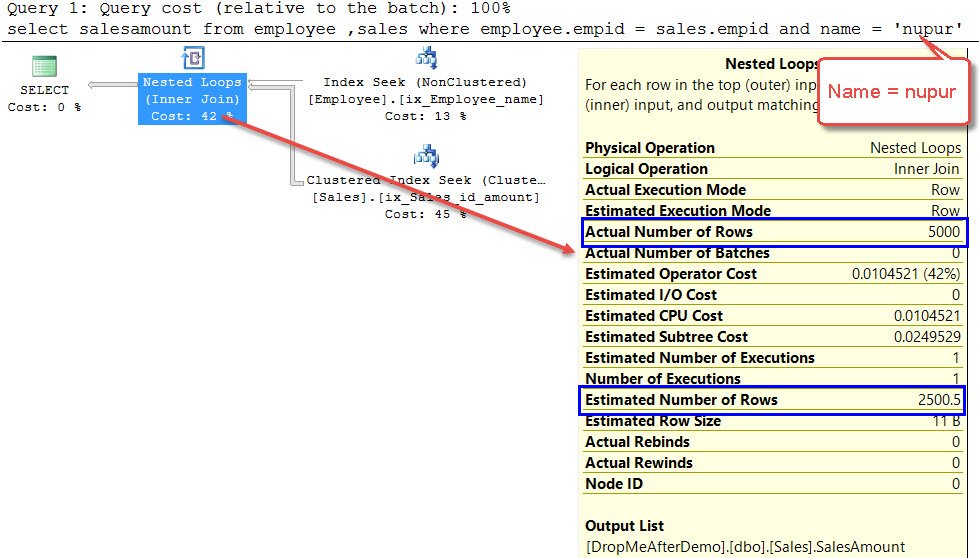Click the 'Estimated Execution Mode' row

[x=773, y=211]
